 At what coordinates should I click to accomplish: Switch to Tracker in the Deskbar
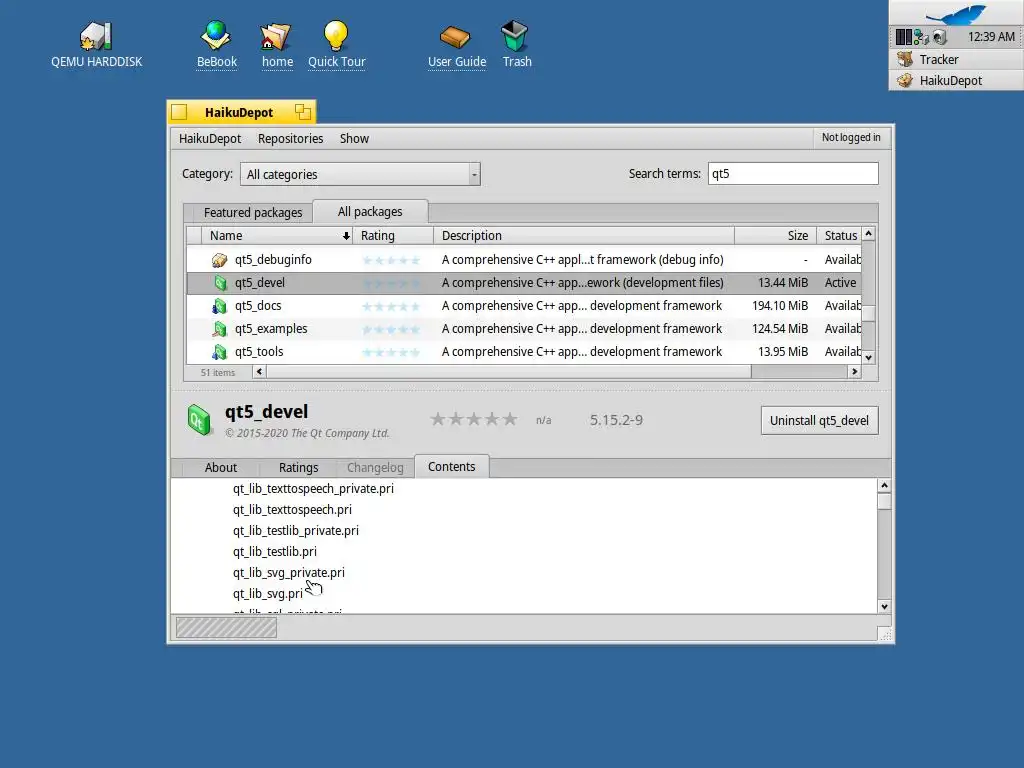tap(956, 59)
